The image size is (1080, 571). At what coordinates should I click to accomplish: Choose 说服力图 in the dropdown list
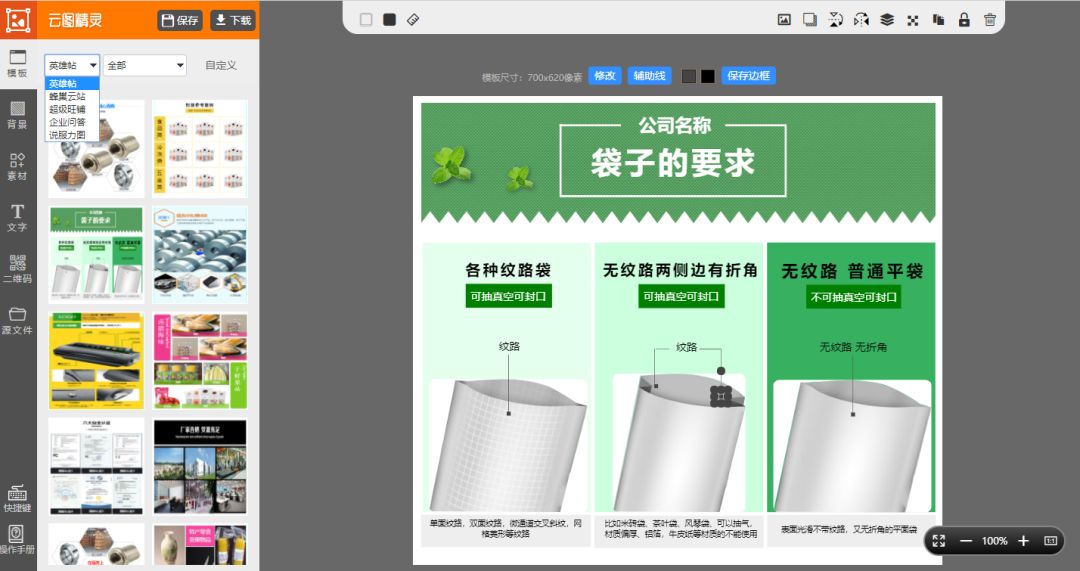(72, 135)
